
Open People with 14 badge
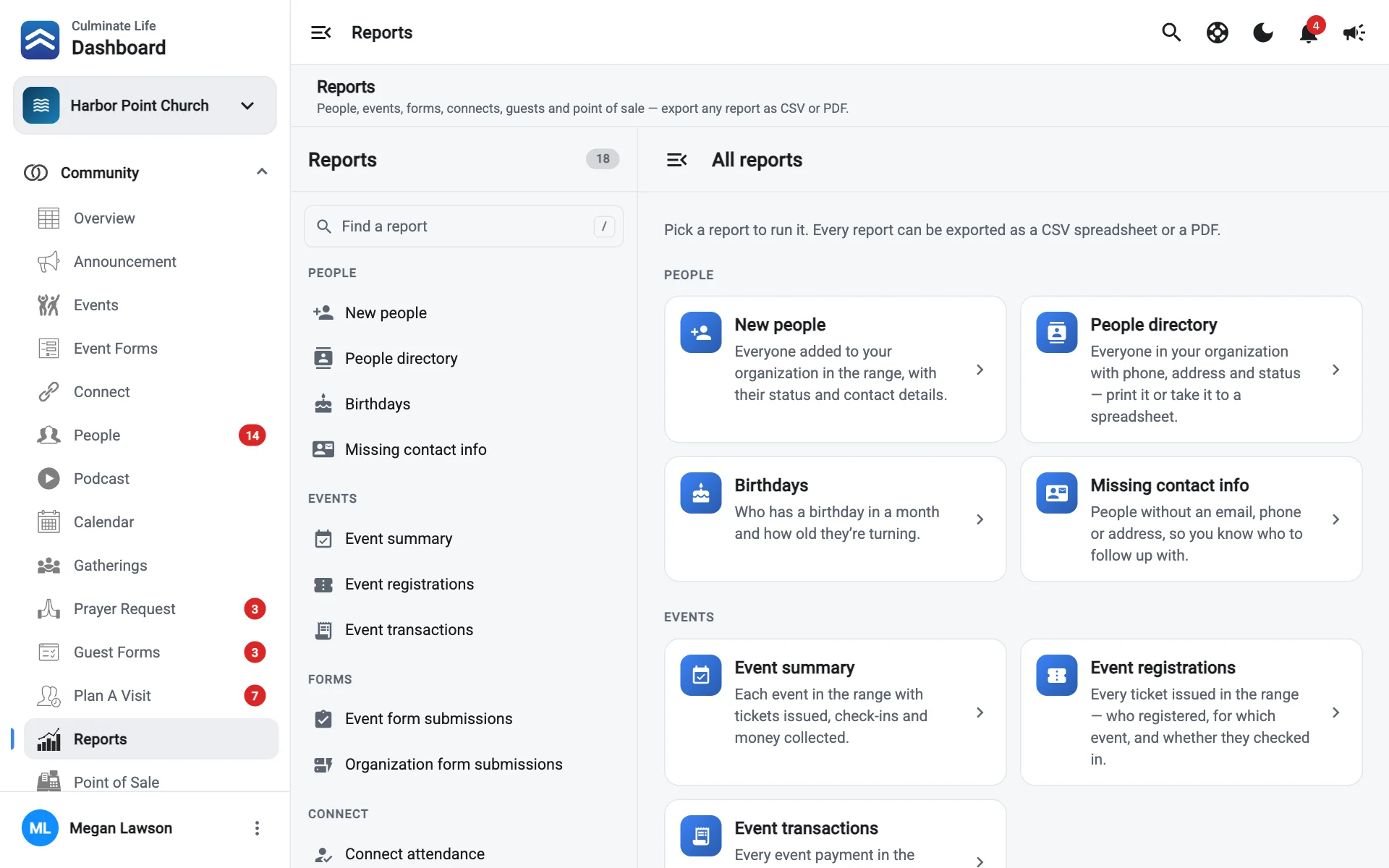150,435
